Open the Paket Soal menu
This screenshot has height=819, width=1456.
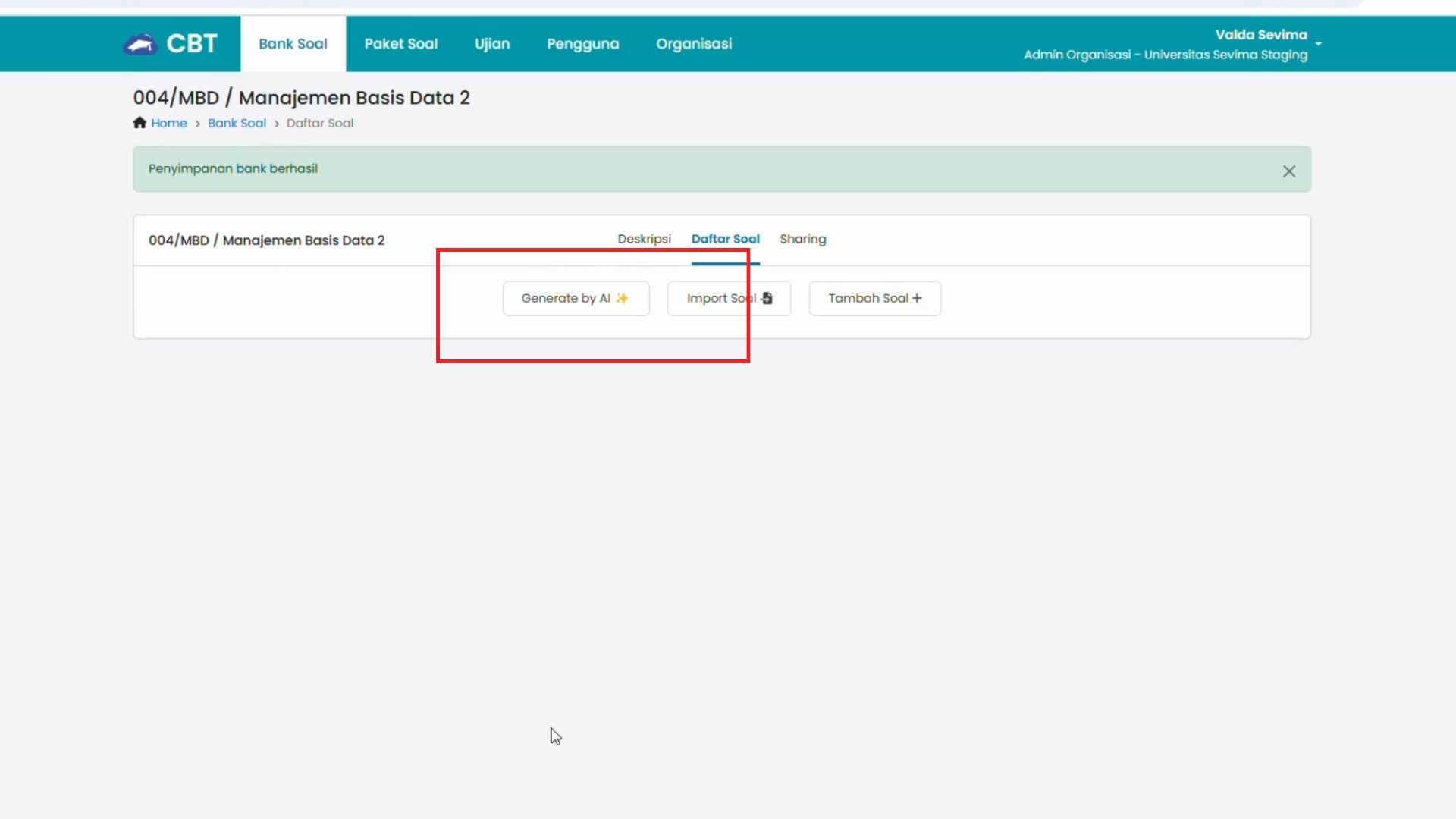[x=400, y=44]
